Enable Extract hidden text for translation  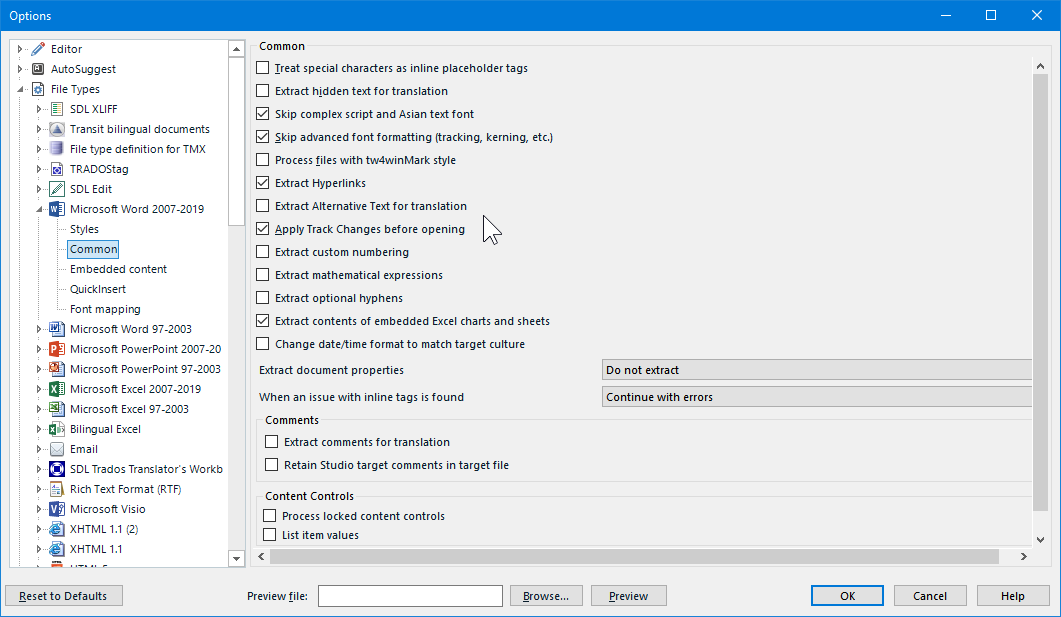(x=263, y=91)
